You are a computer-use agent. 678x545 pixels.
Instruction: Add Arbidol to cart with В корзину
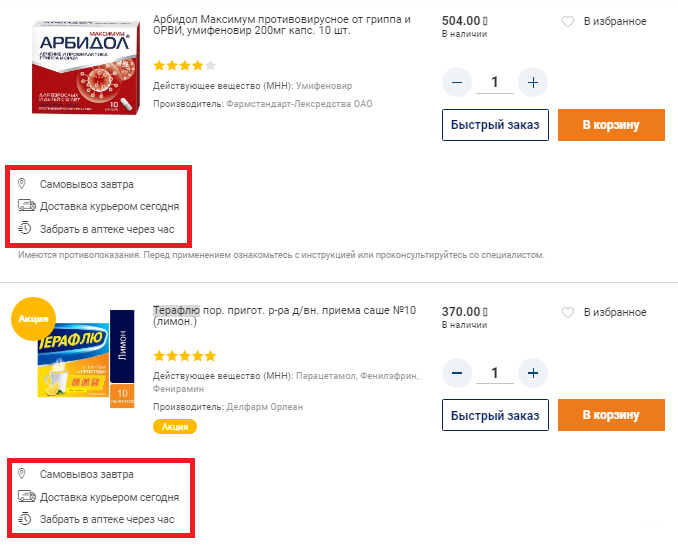pos(611,125)
